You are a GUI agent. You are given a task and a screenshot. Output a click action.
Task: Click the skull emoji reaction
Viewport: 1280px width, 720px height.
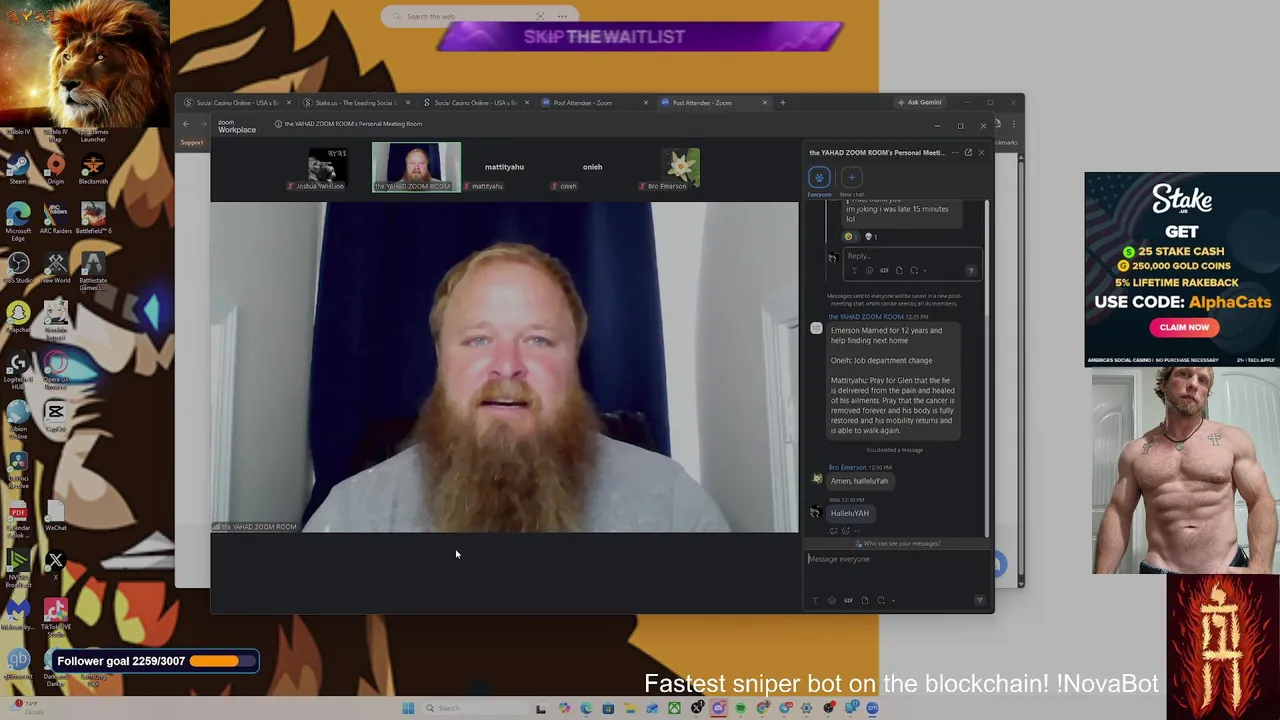click(x=870, y=237)
